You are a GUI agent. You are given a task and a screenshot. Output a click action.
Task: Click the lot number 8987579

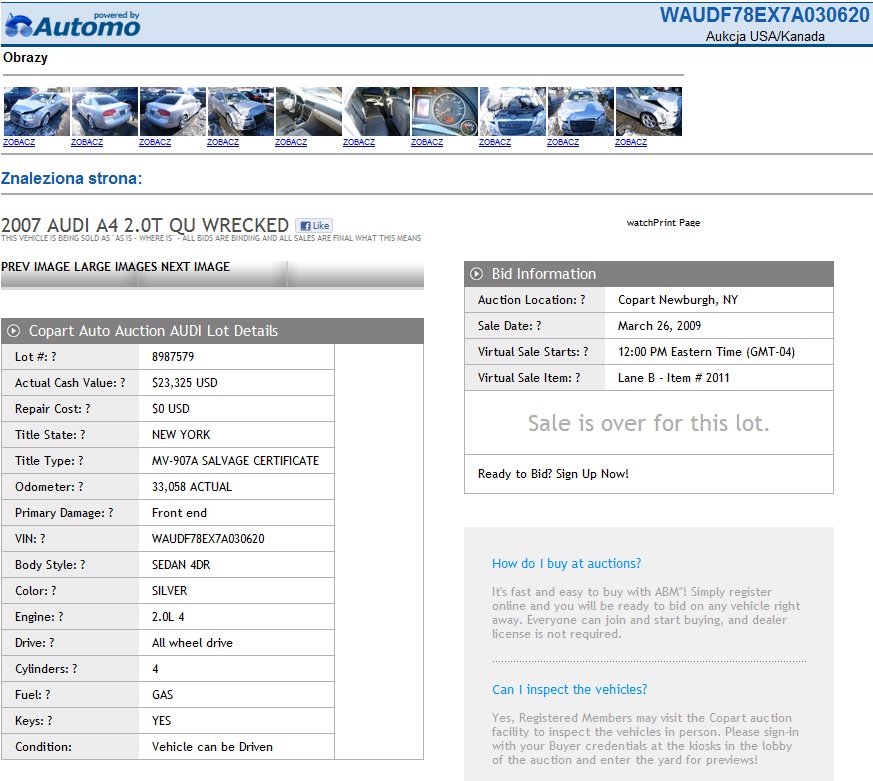[x=173, y=357]
